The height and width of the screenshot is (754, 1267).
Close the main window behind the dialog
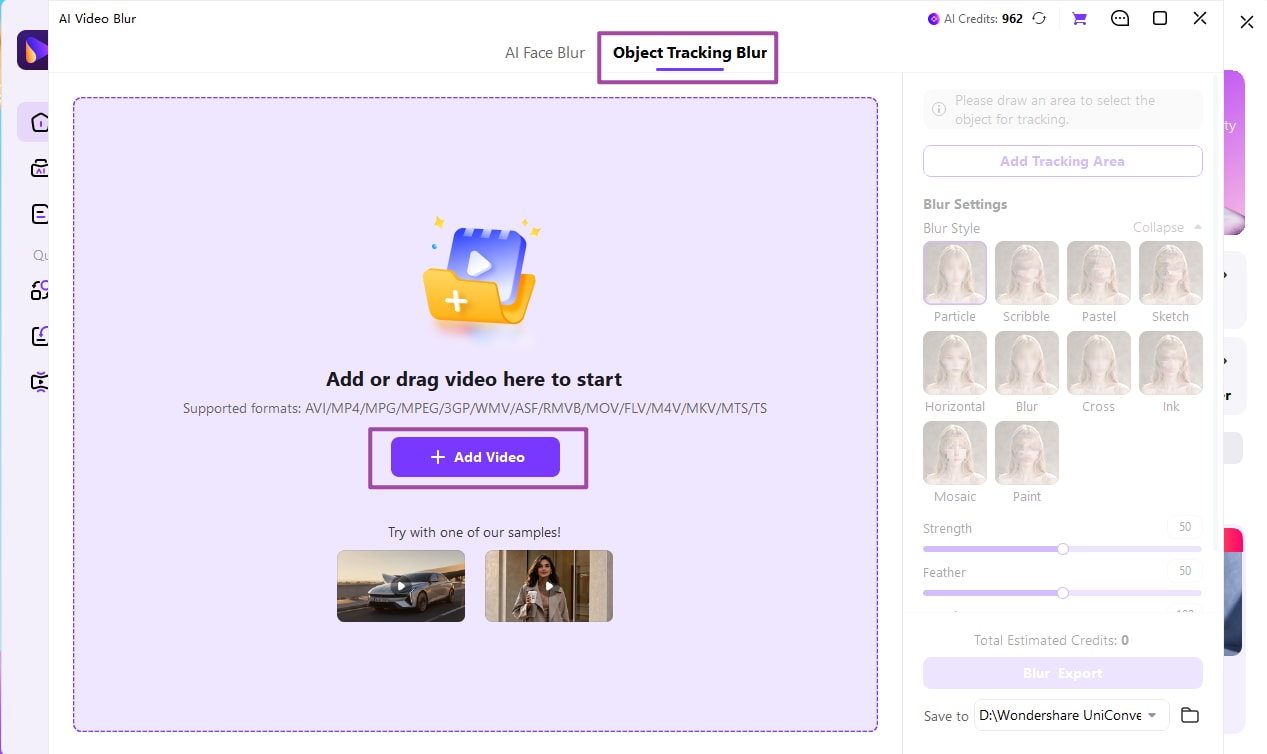click(x=1247, y=22)
